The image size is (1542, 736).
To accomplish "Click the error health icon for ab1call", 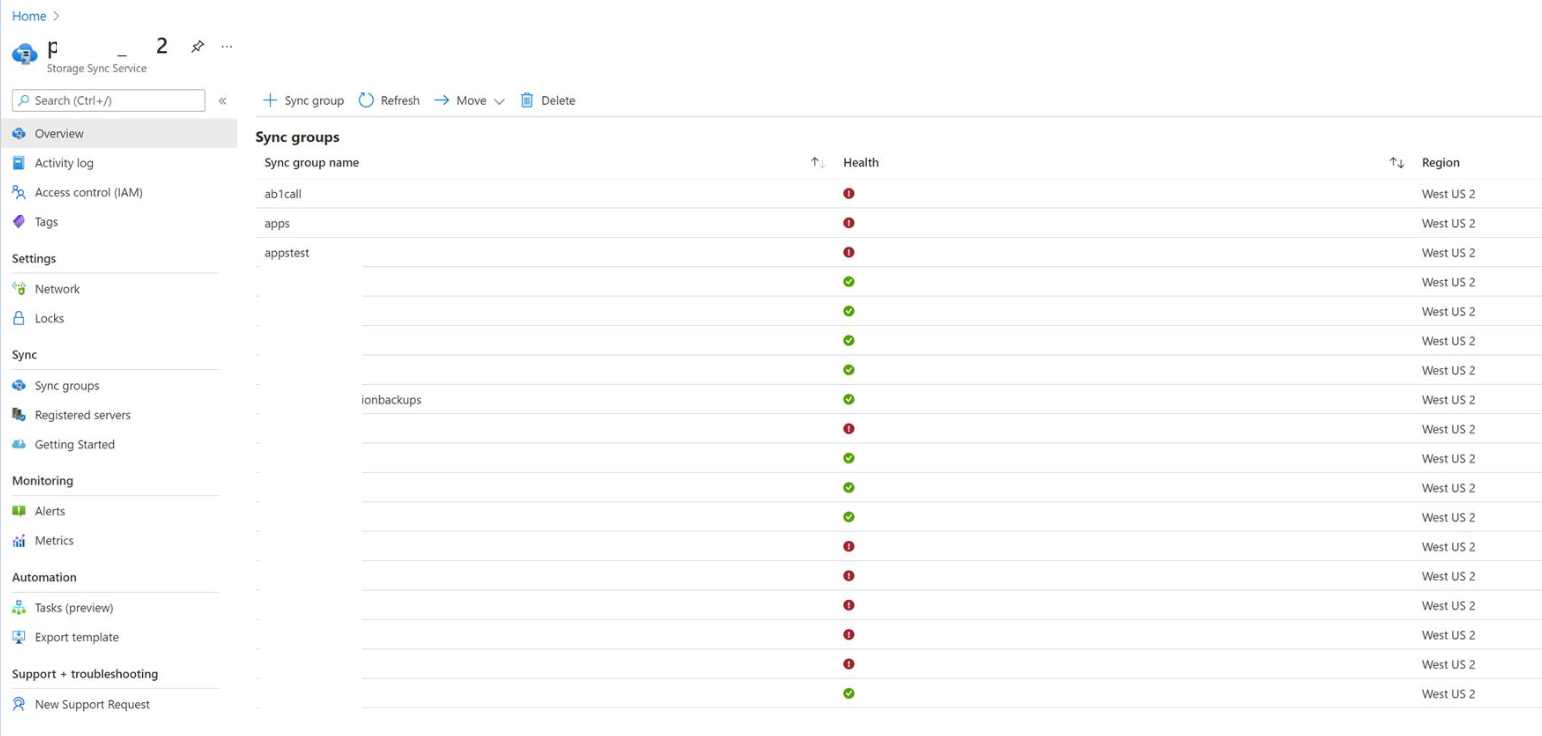I will coord(849,193).
